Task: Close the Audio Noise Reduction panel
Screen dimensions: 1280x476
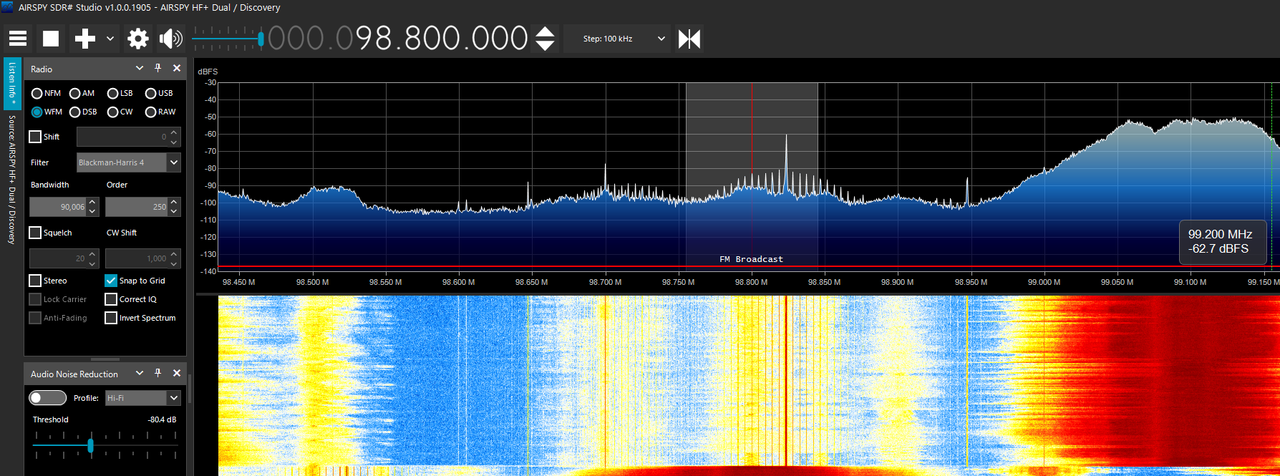Action: [177, 373]
